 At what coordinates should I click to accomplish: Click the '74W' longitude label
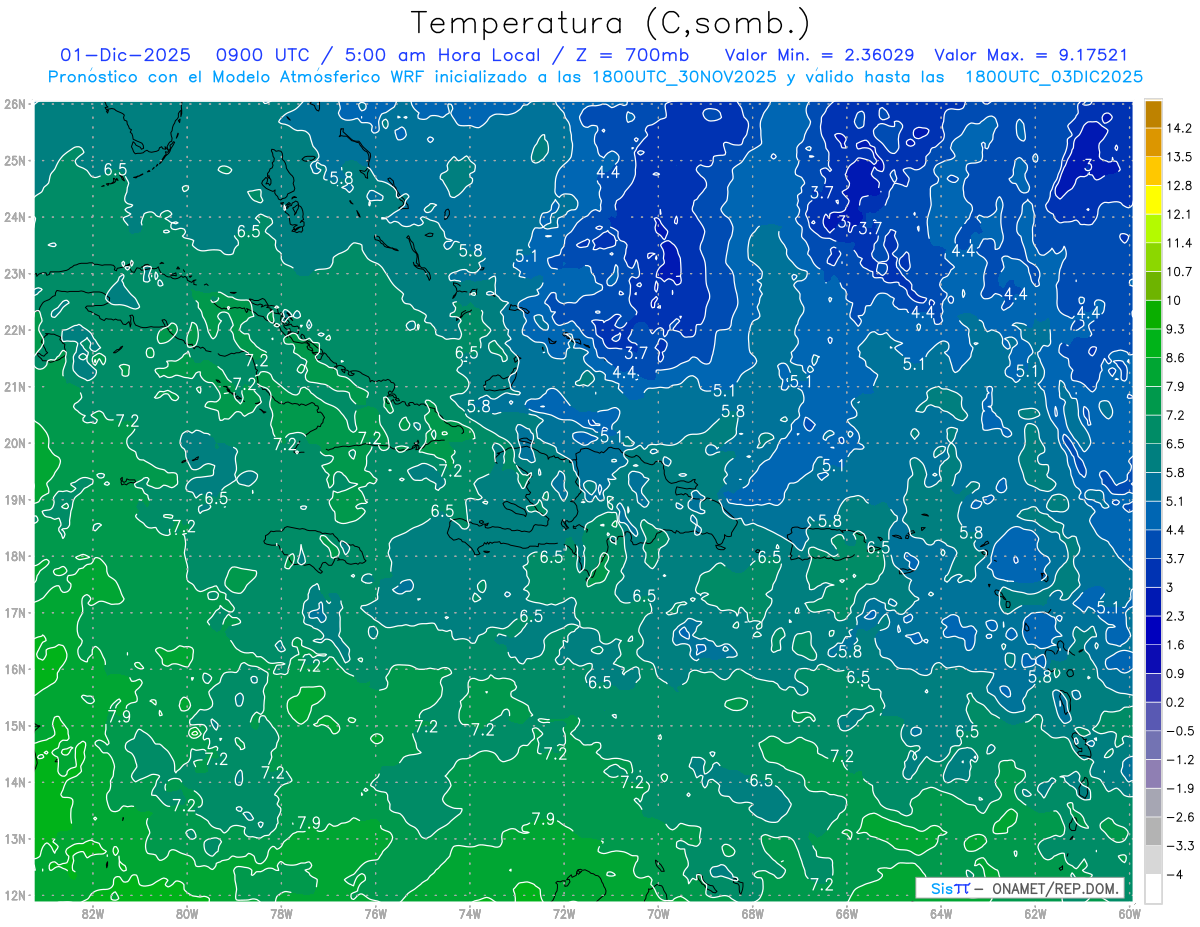click(x=470, y=912)
